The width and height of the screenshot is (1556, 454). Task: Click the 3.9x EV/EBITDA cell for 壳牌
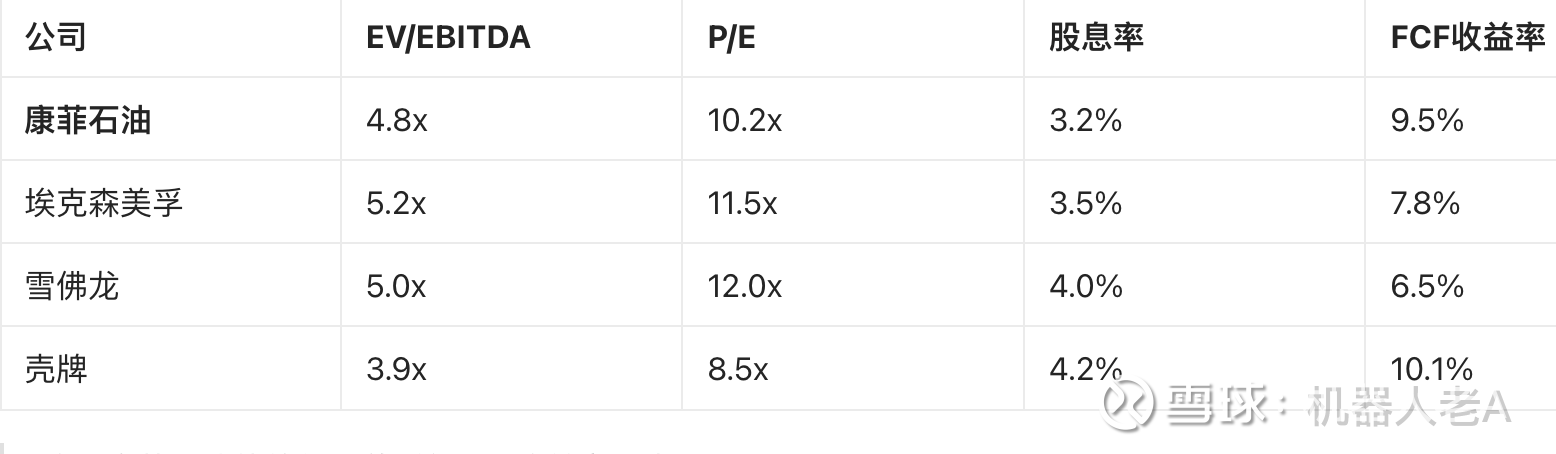pyautogui.click(x=396, y=370)
